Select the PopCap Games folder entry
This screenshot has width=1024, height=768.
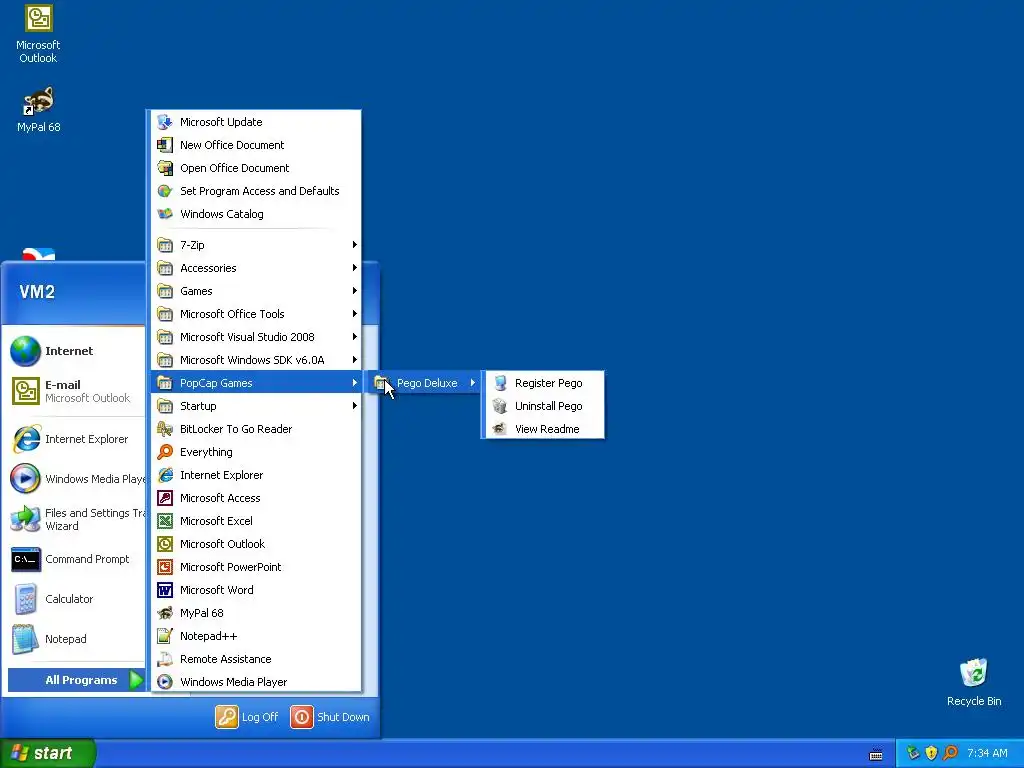coord(257,383)
